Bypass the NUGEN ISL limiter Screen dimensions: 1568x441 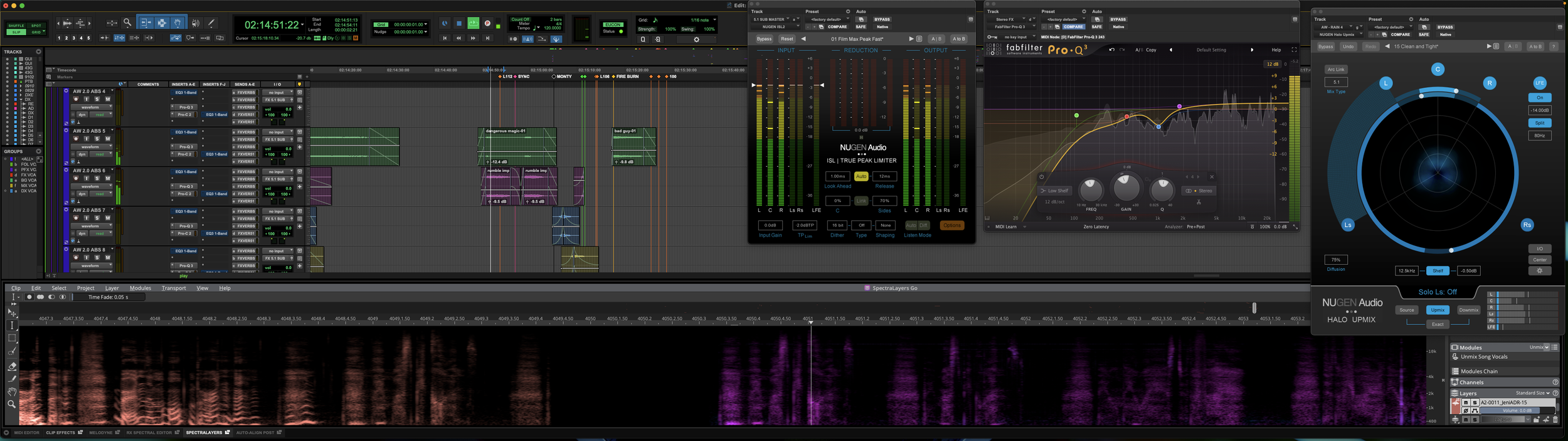click(x=764, y=39)
